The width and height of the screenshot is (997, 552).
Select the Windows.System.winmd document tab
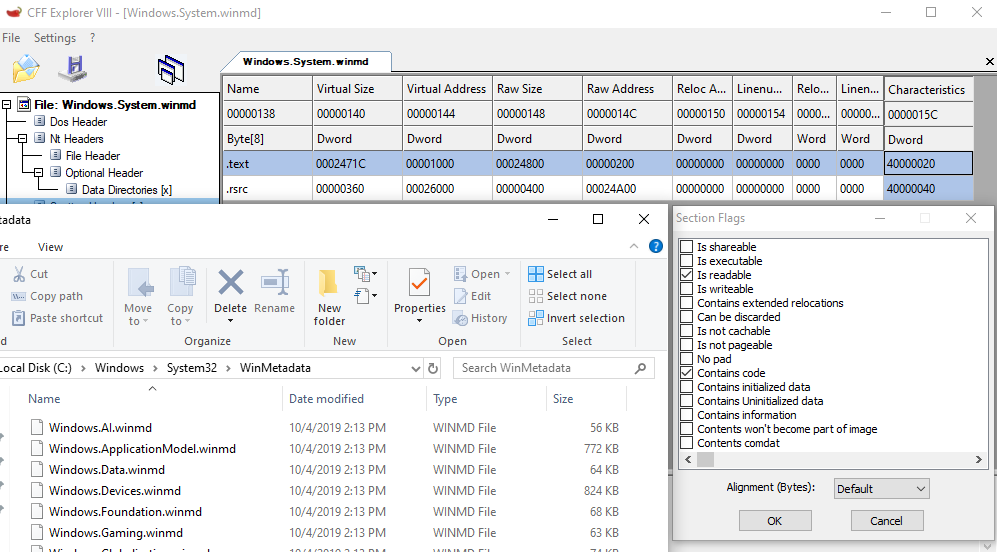pos(305,62)
